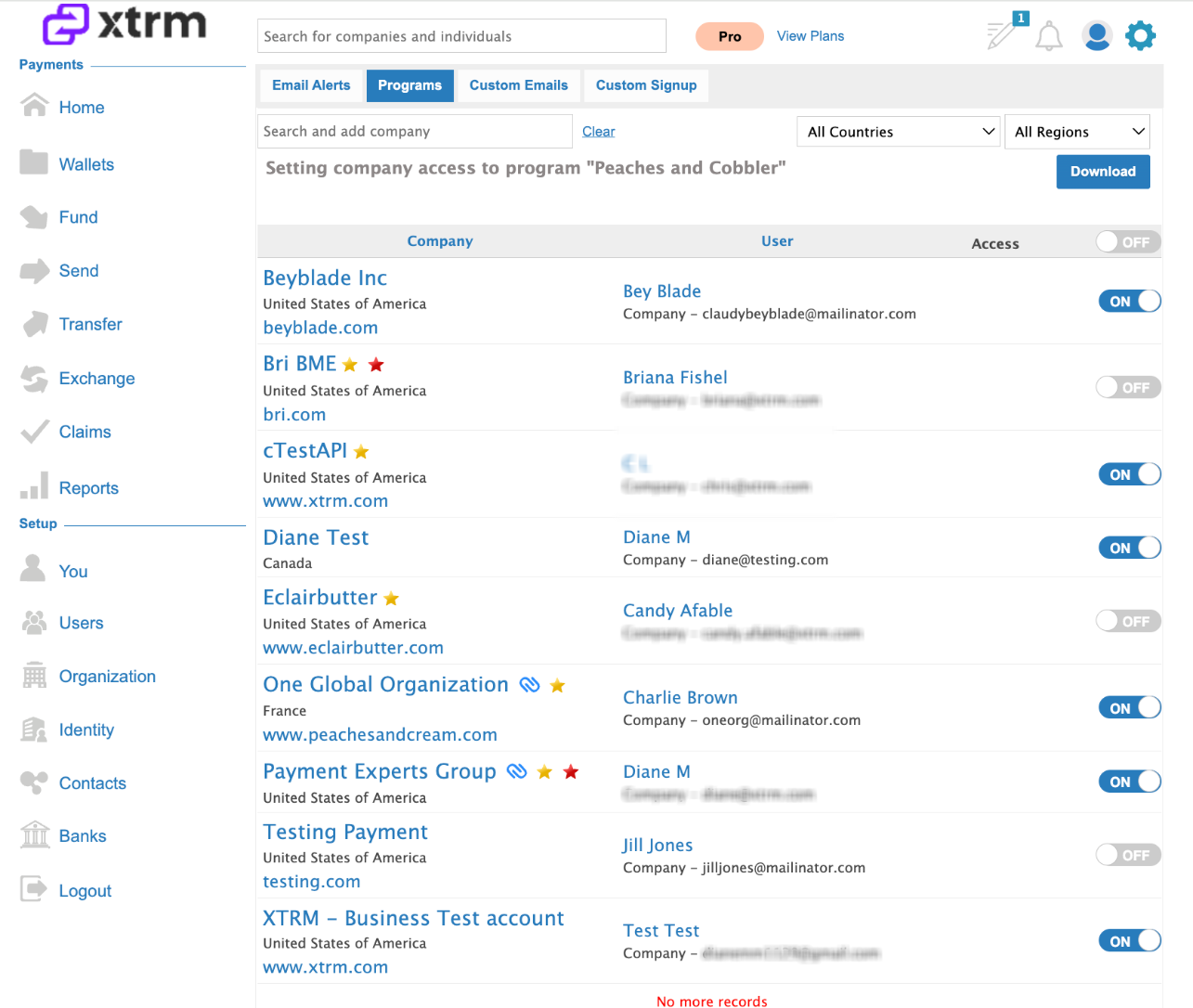The image size is (1193, 1008).
Task: Open the www.peachesandcream.com link
Action: click(x=380, y=735)
